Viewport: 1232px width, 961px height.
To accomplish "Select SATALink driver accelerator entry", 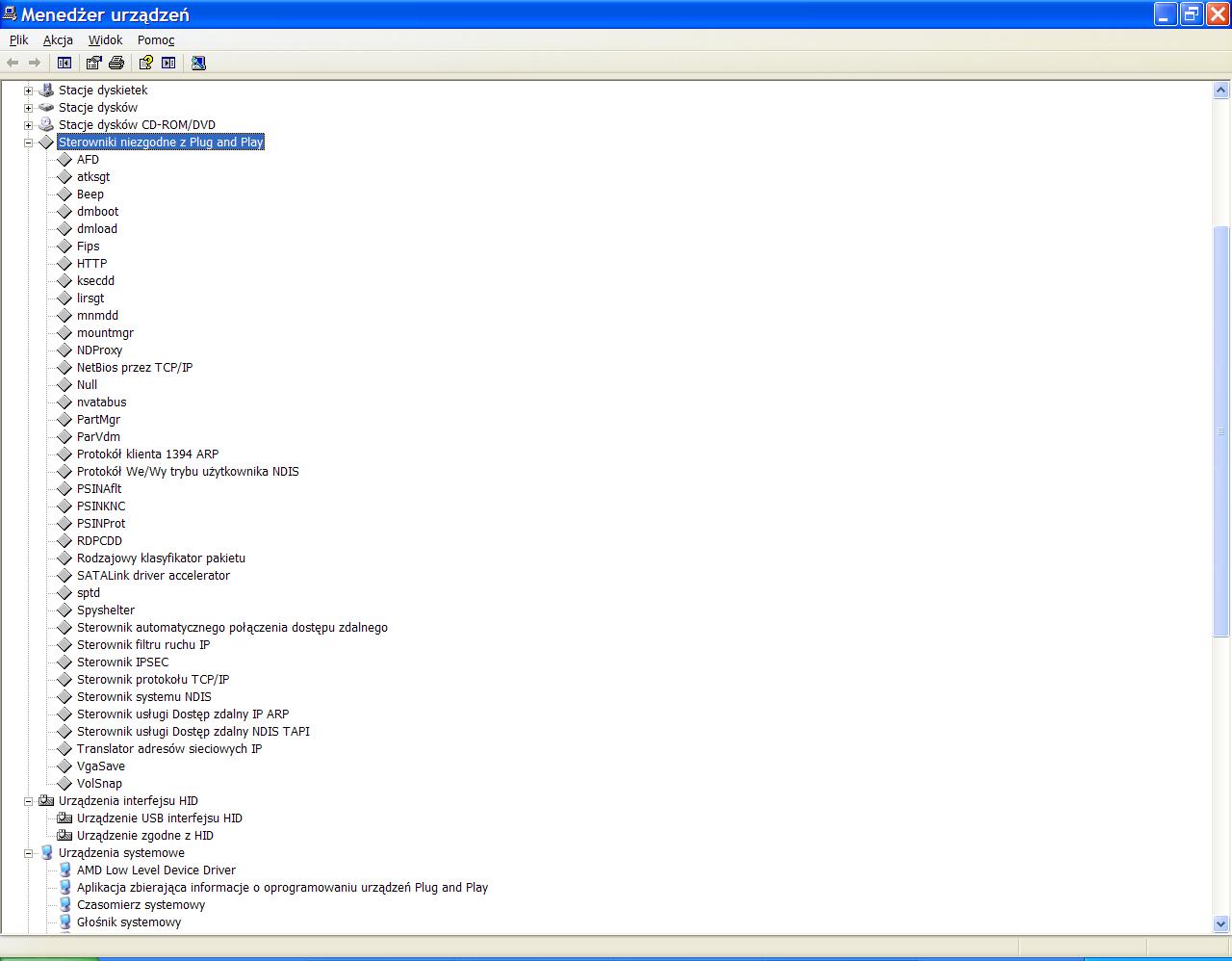I will pos(153,576).
